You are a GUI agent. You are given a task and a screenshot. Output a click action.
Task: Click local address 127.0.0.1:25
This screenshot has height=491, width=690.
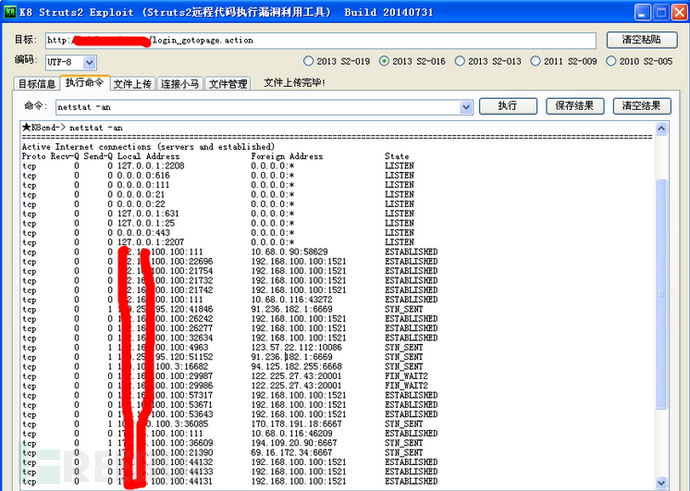146,224
